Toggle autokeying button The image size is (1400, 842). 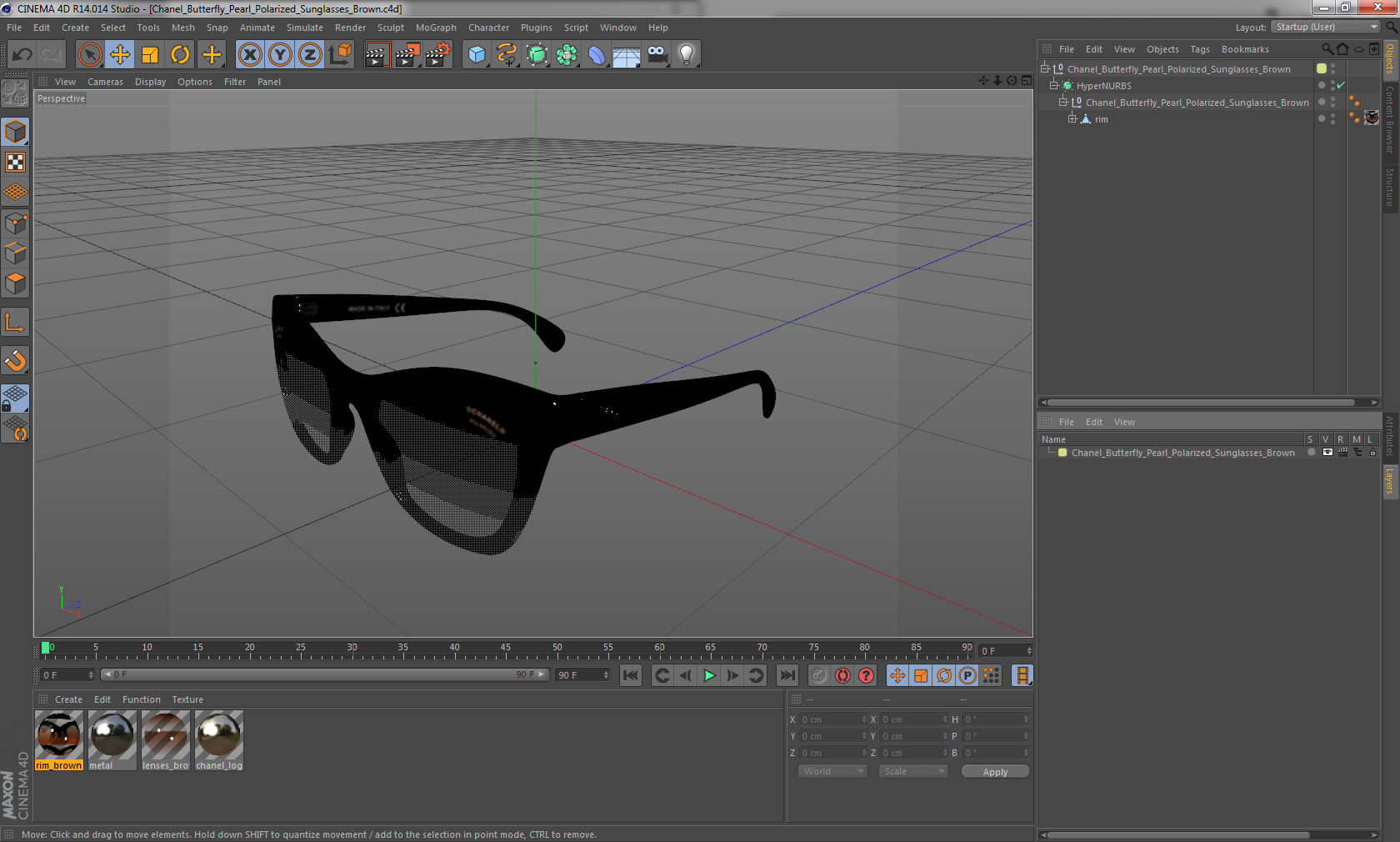pos(842,675)
